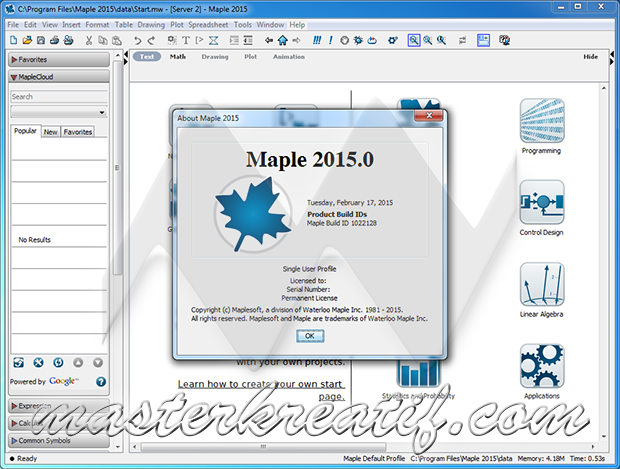
Task: Open the Help menu
Action: click(x=297, y=25)
